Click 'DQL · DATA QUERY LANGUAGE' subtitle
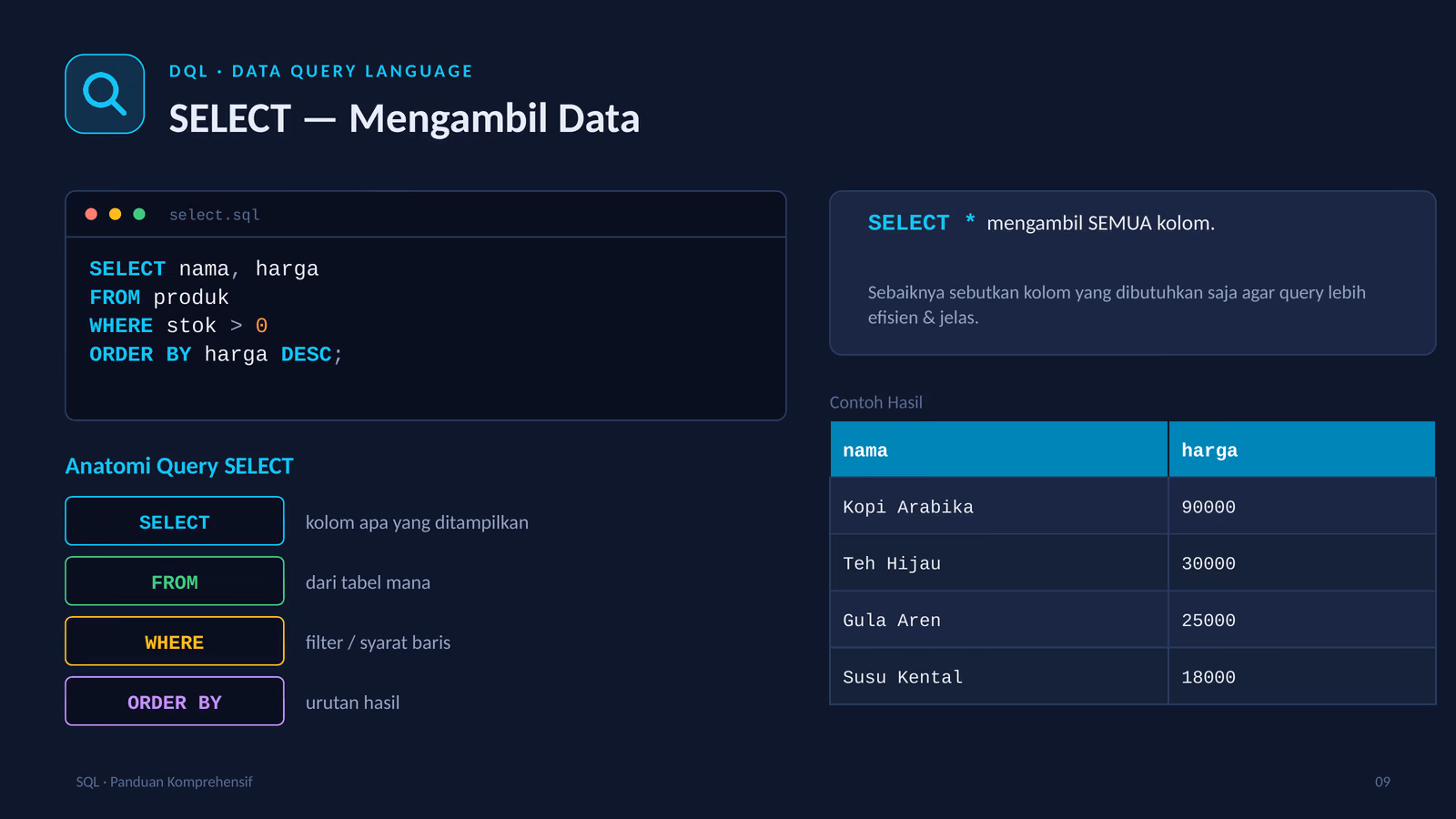This screenshot has width=1456, height=819. tap(320, 71)
